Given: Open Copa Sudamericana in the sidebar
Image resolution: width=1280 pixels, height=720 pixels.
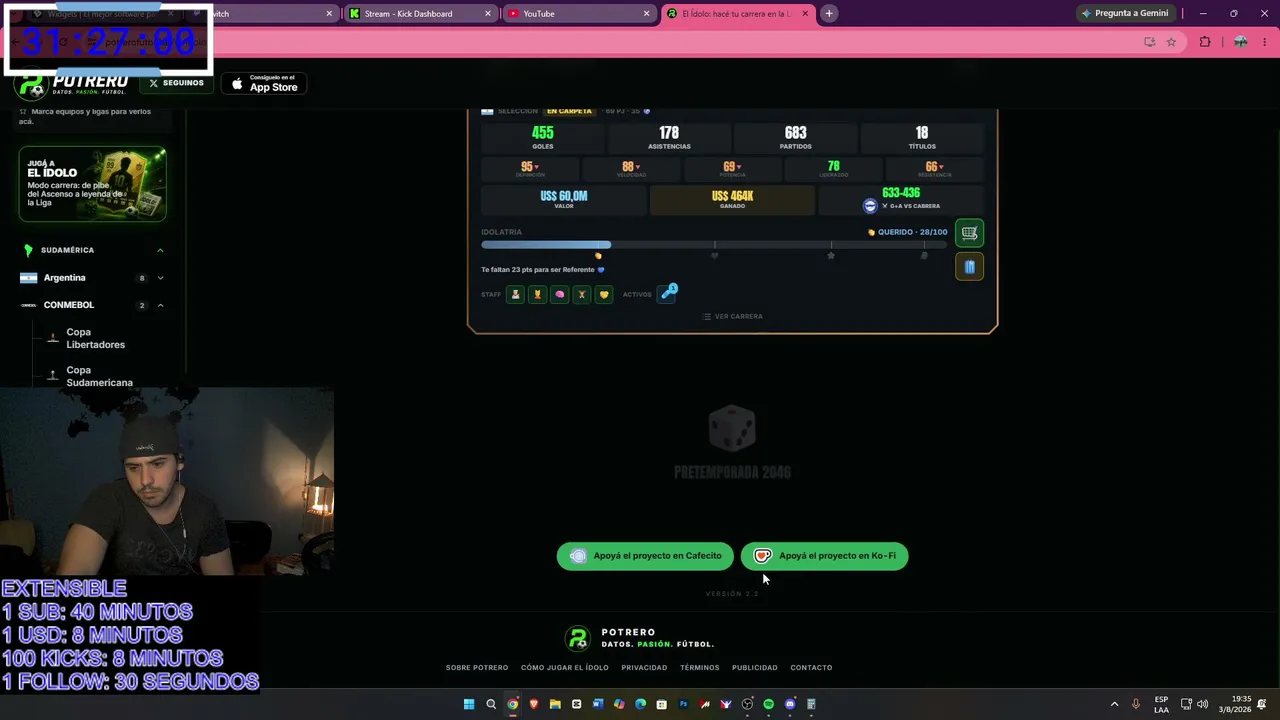Looking at the screenshot, I should click(99, 376).
